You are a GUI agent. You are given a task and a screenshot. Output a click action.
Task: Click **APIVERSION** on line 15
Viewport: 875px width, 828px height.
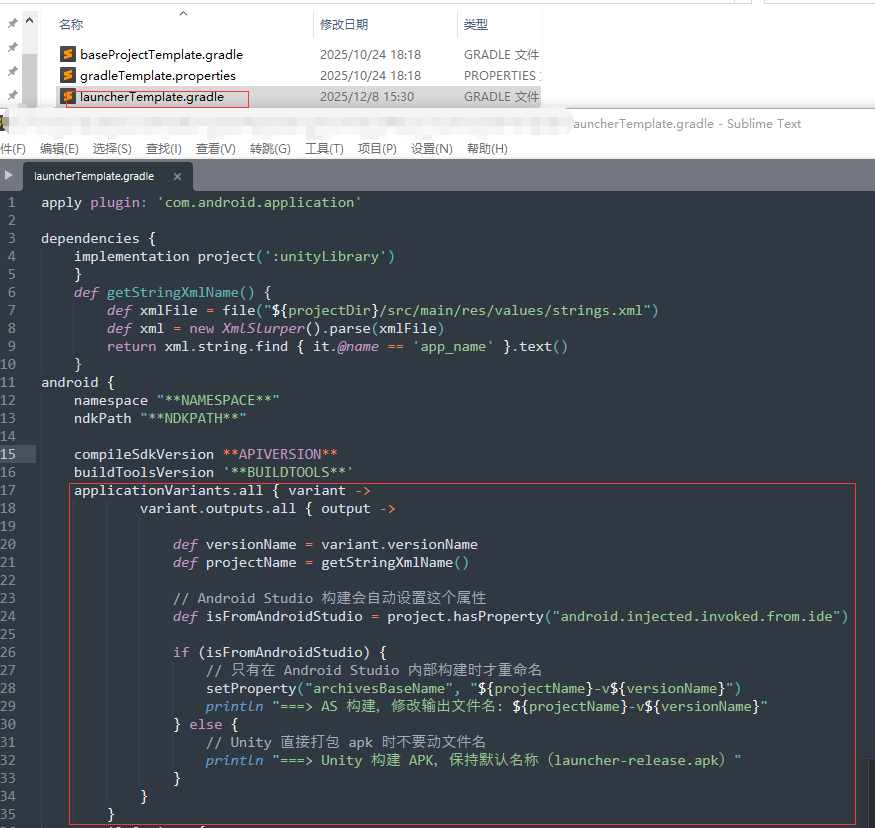coord(280,454)
